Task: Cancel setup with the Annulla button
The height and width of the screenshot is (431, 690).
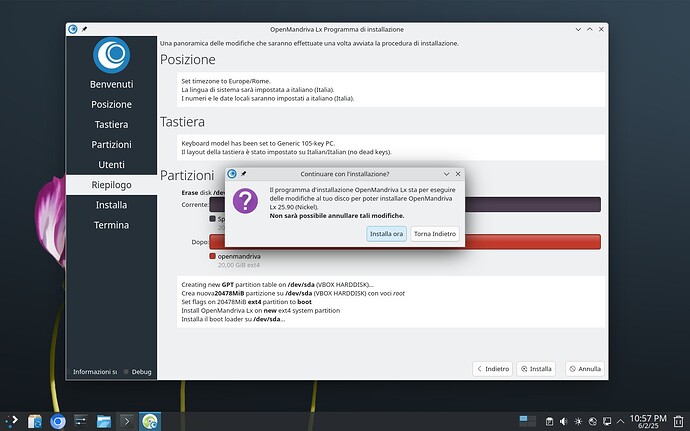Action: 585,369
